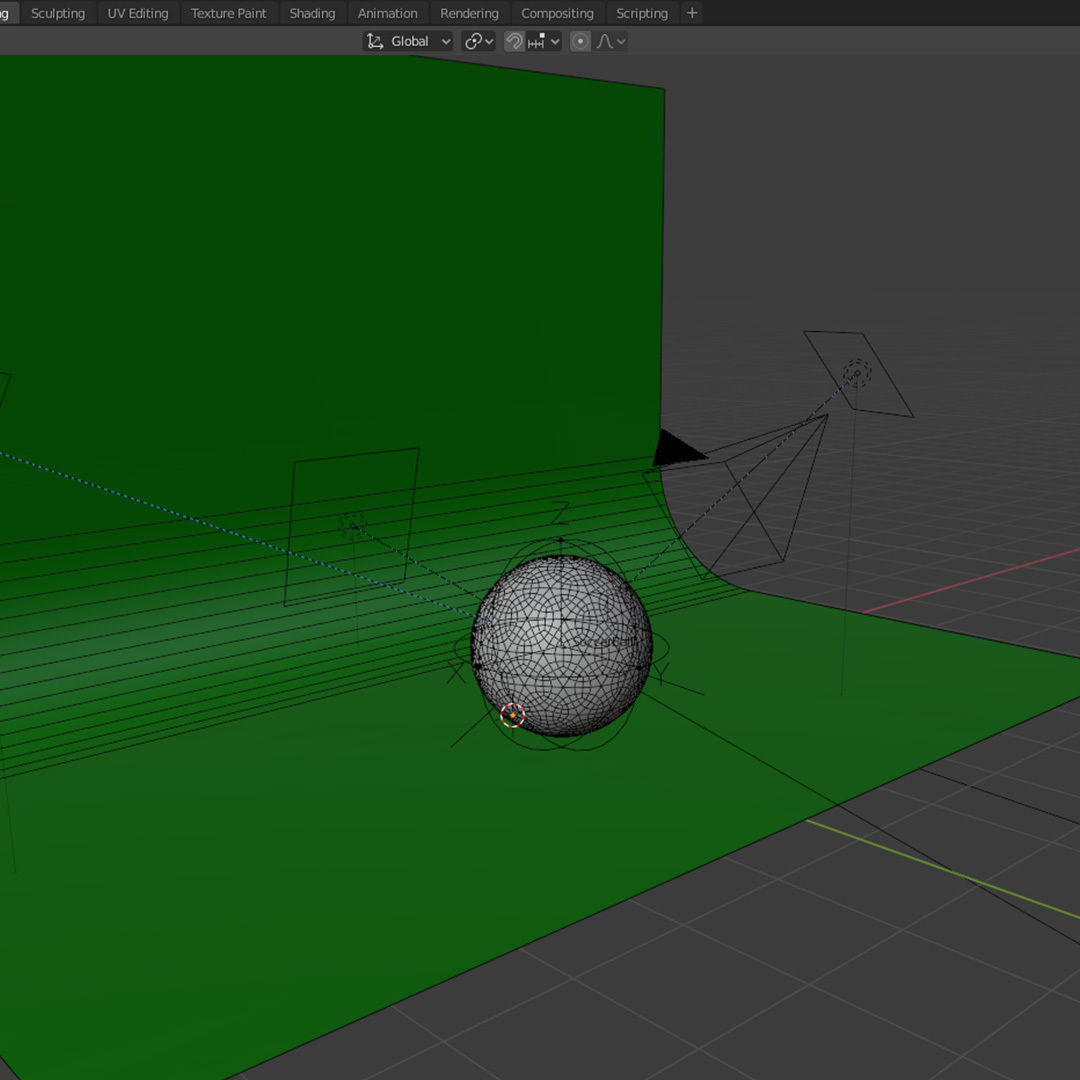Add a new workspace with plus icon
This screenshot has width=1080, height=1080.
click(x=692, y=13)
